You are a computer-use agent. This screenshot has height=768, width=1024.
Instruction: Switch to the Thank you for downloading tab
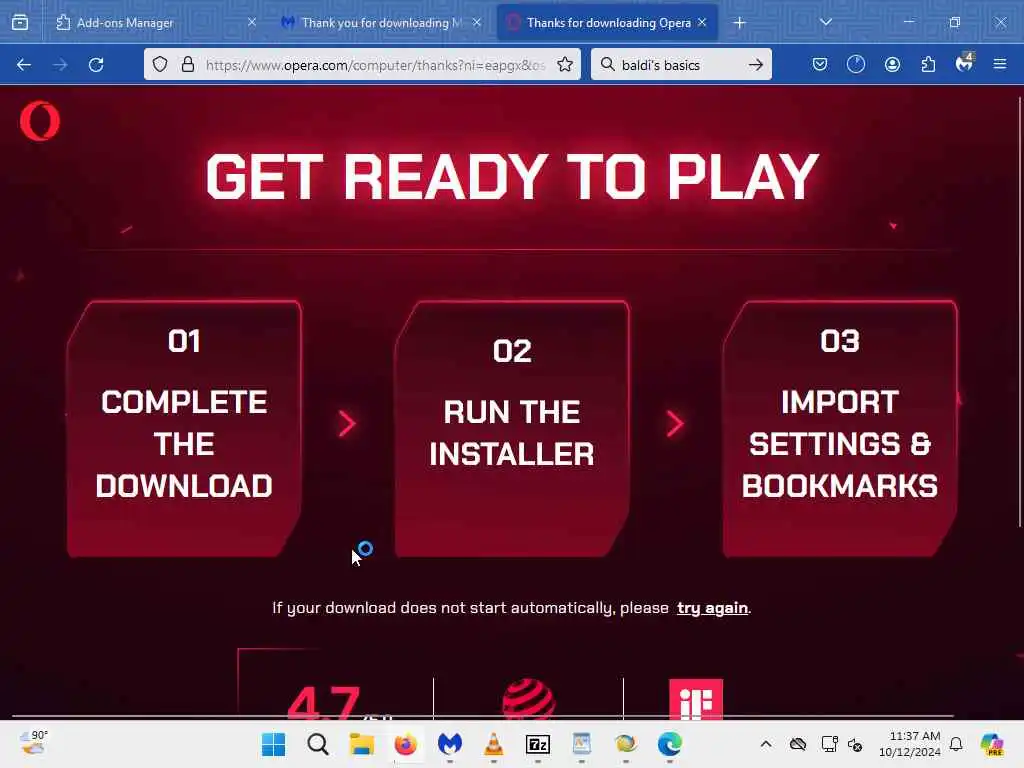click(383, 23)
